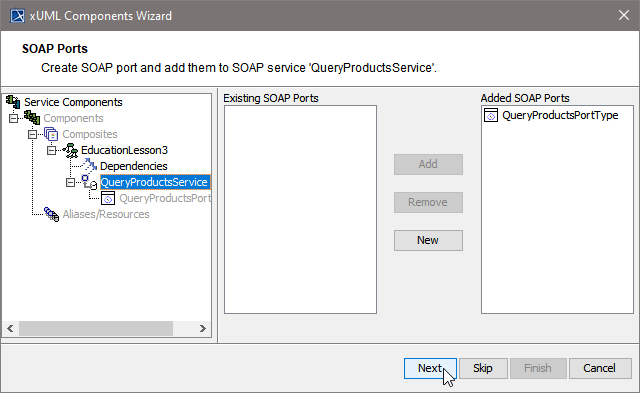Click the Dependencies arrow icon
The image size is (640, 393).
coord(89,166)
